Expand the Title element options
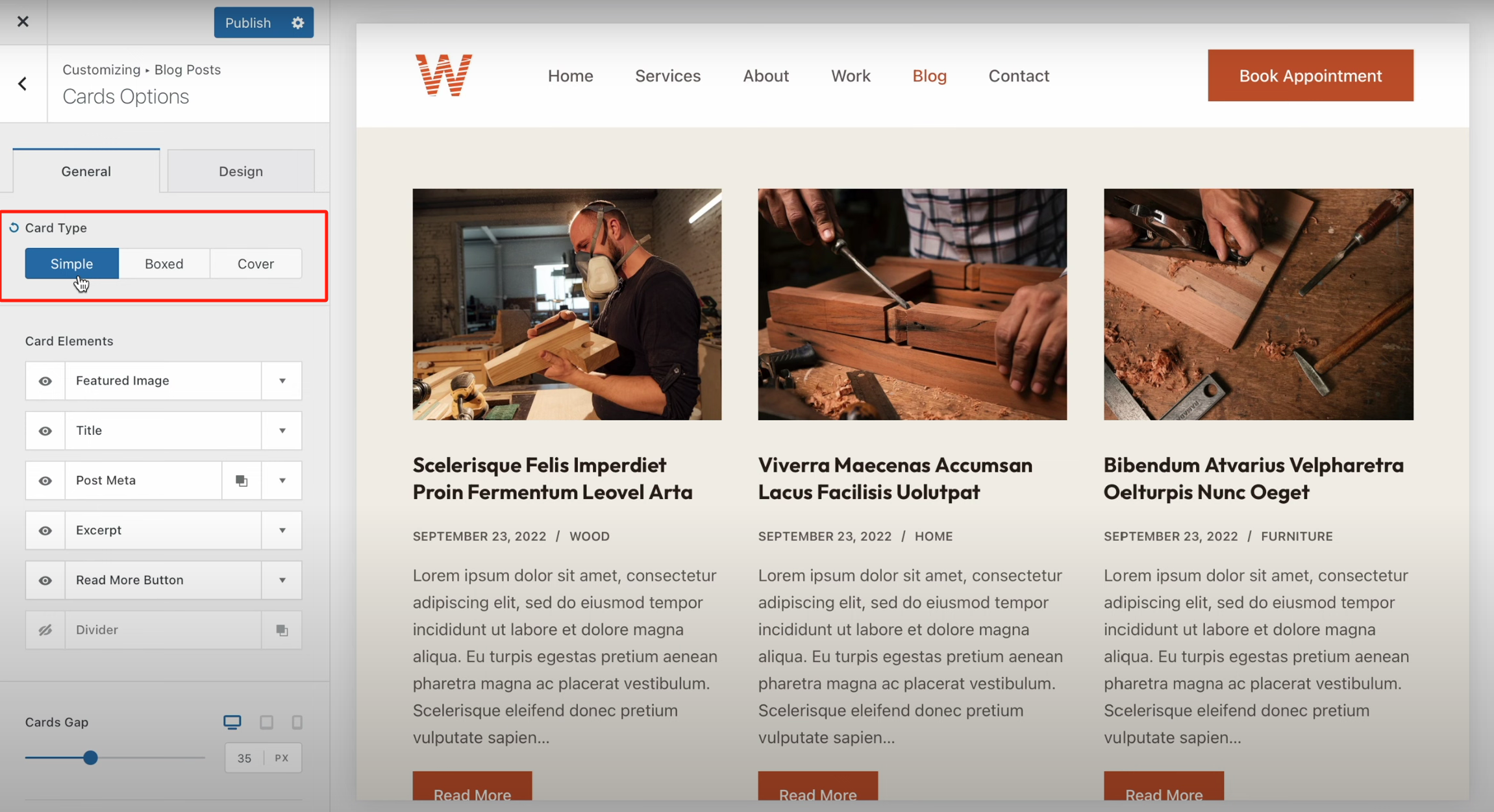Image resolution: width=1494 pixels, height=812 pixels. (282, 430)
